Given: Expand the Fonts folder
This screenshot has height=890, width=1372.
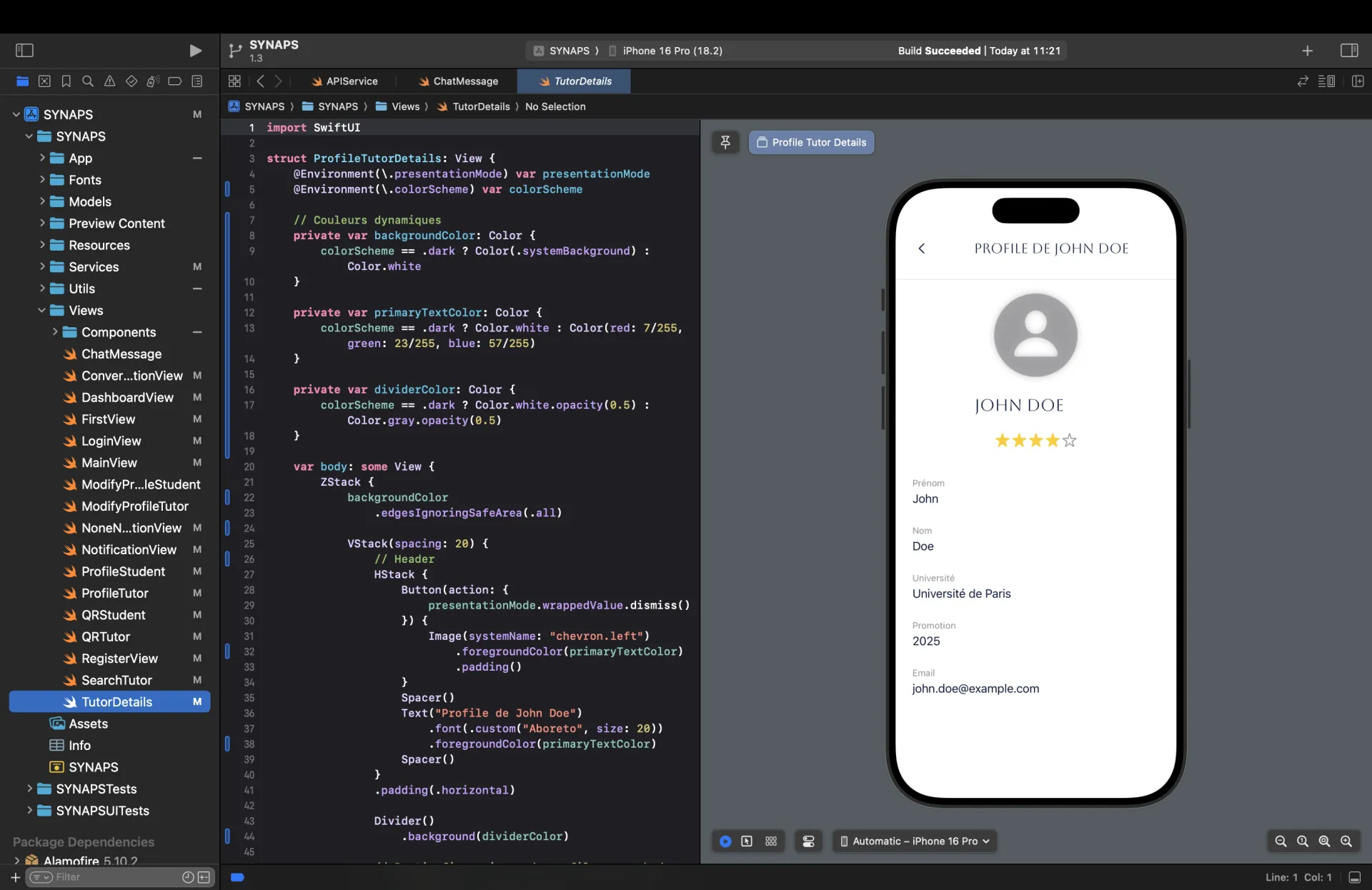Looking at the screenshot, I should pyautogui.click(x=42, y=179).
